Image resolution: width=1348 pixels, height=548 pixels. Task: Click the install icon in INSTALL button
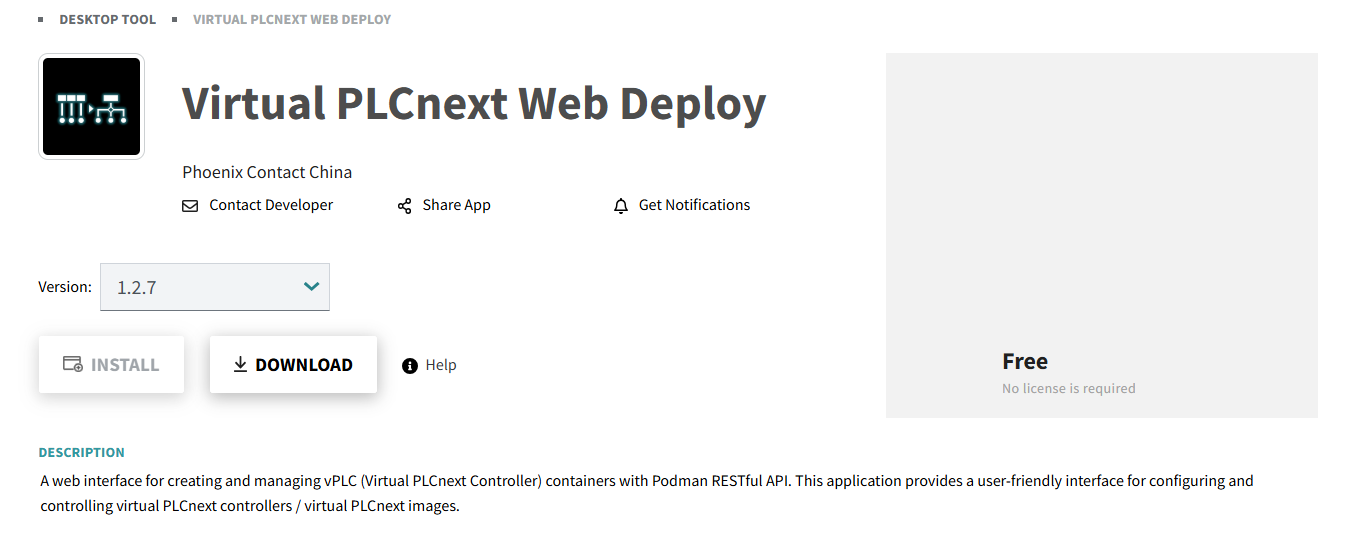73,365
